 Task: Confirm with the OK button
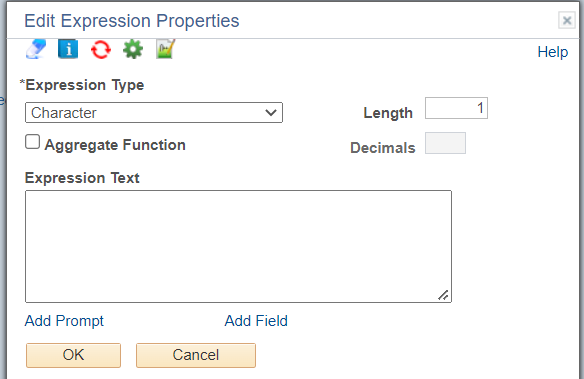click(x=73, y=355)
